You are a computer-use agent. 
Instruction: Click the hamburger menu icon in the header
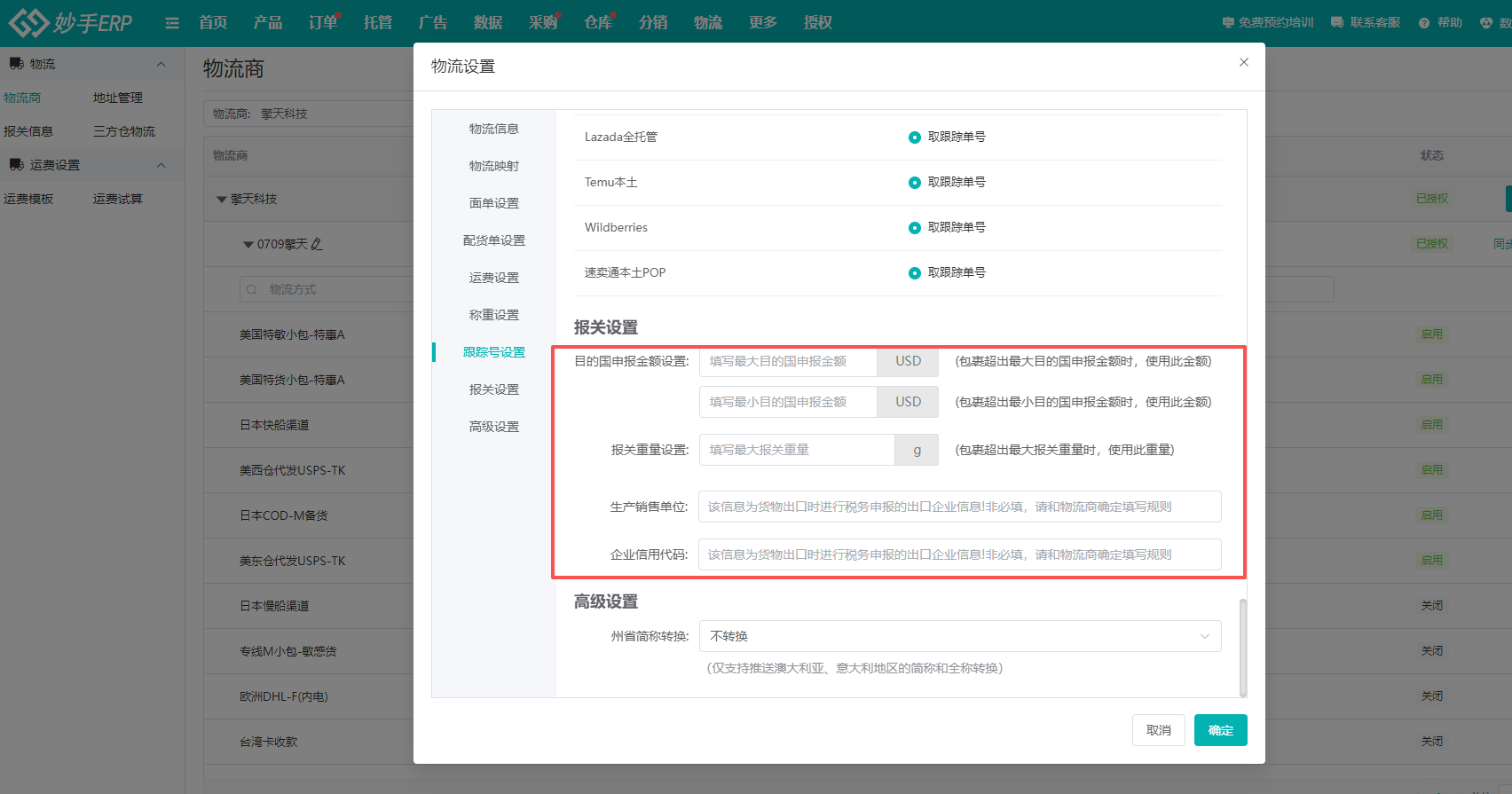click(172, 23)
